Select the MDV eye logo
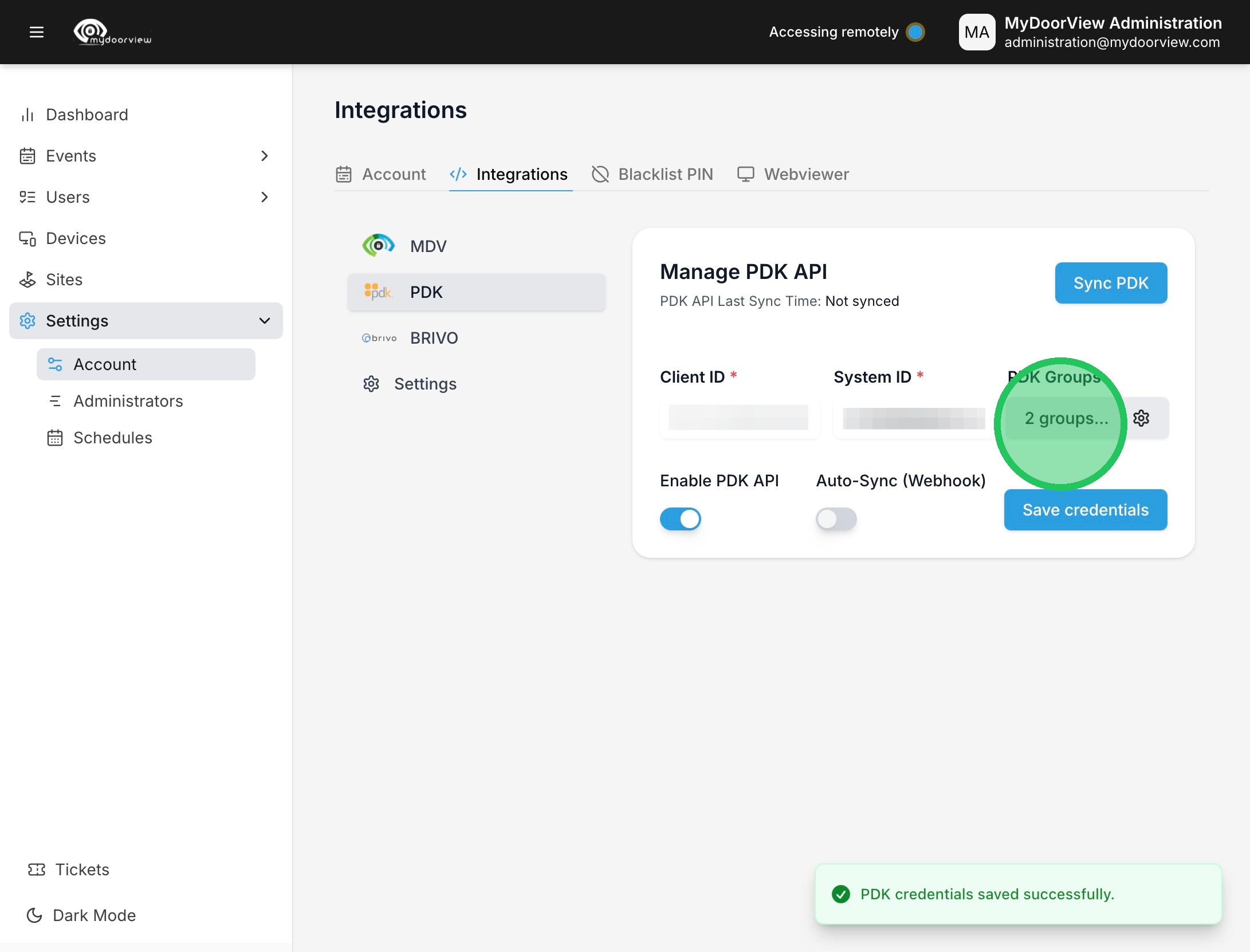This screenshot has width=1250, height=952. coord(378,246)
